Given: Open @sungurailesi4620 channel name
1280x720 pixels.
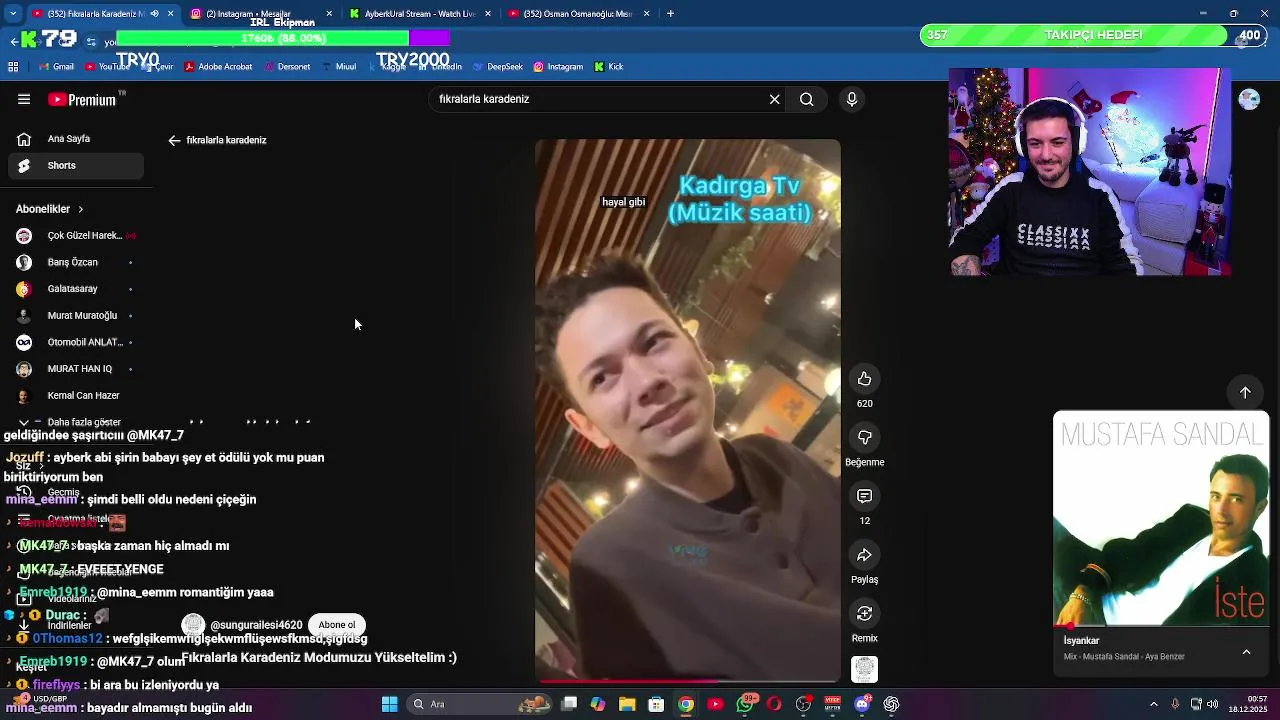Looking at the screenshot, I should pyautogui.click(x=256, y=625).
